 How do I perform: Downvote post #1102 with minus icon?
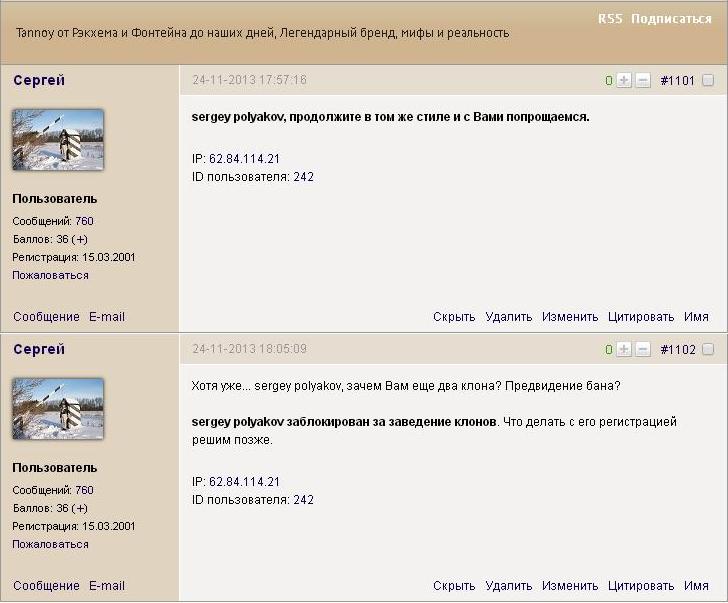click(642, 349)
